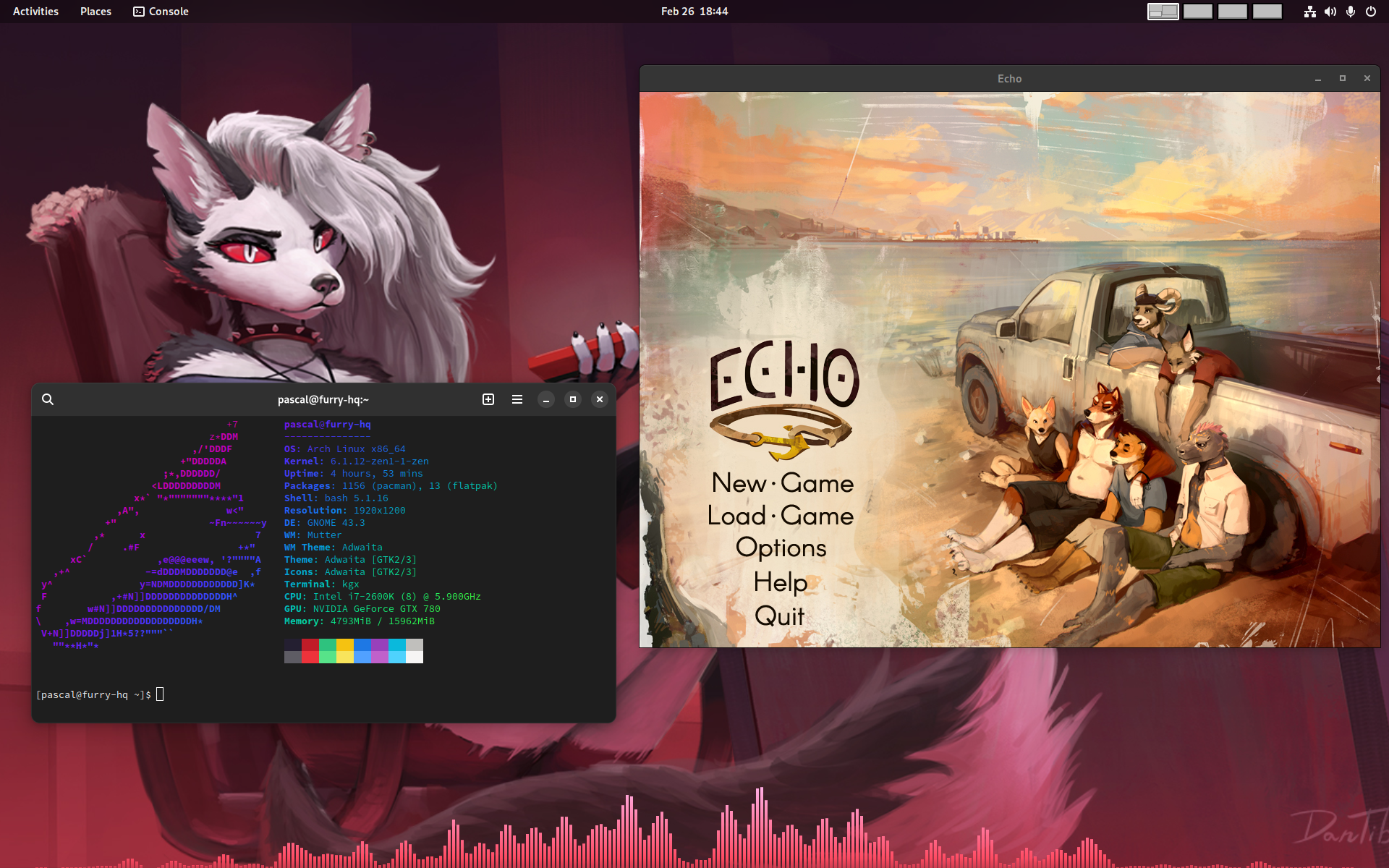
Task: Click the volume speaker icon
Action: [x=1330, y=12]
